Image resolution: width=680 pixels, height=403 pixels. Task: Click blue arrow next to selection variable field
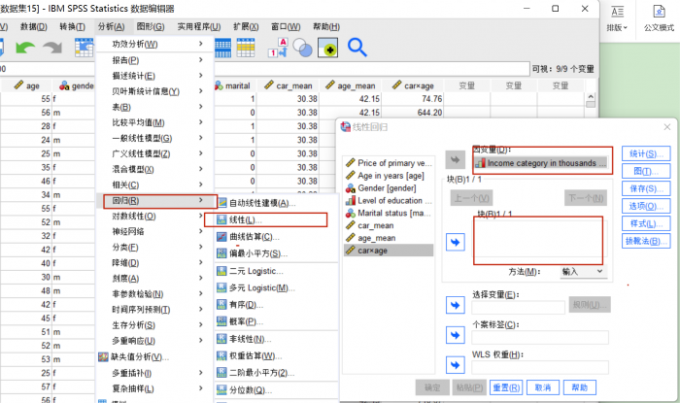click(x=455, y=305)
